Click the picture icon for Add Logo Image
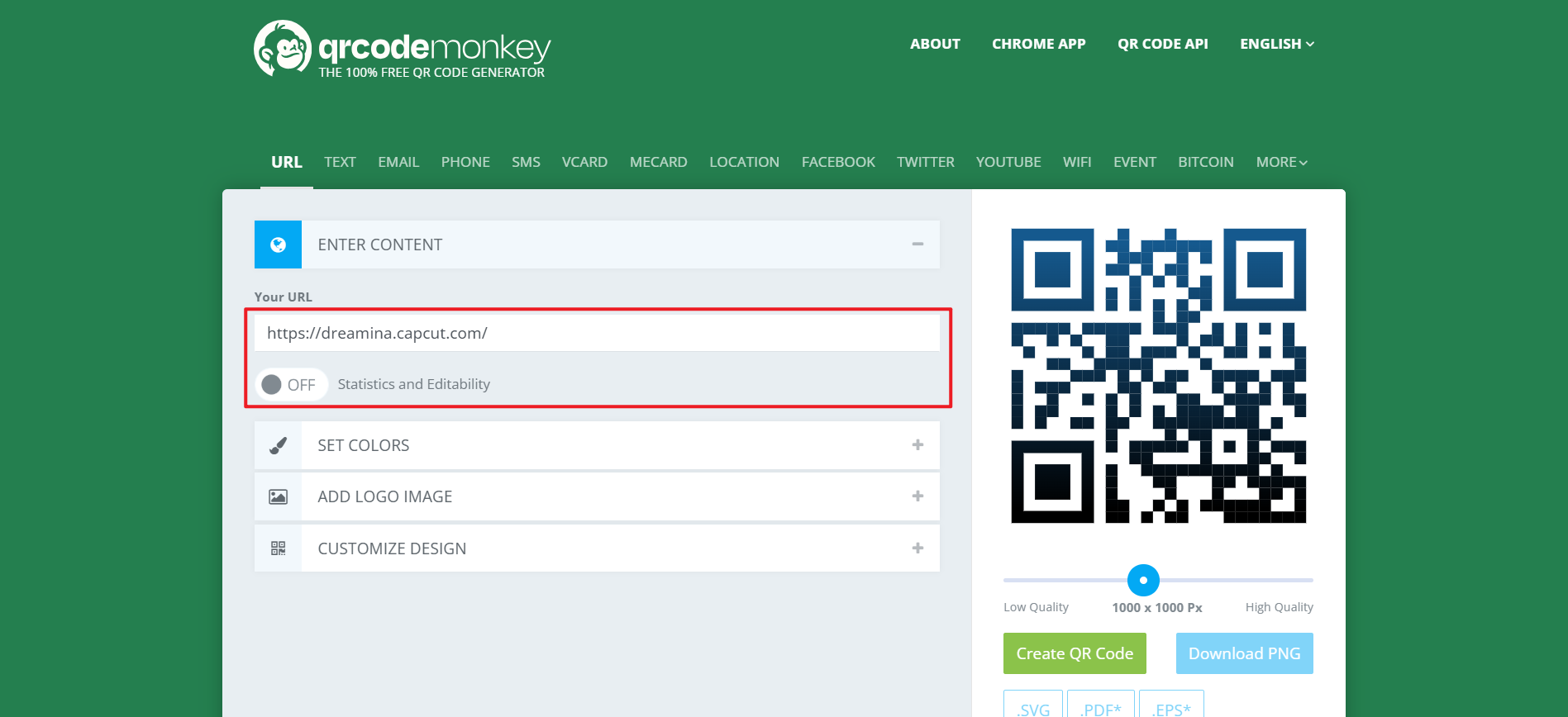Image resolution: width=1568 pixels, height=717 pixels. (278, 496)
